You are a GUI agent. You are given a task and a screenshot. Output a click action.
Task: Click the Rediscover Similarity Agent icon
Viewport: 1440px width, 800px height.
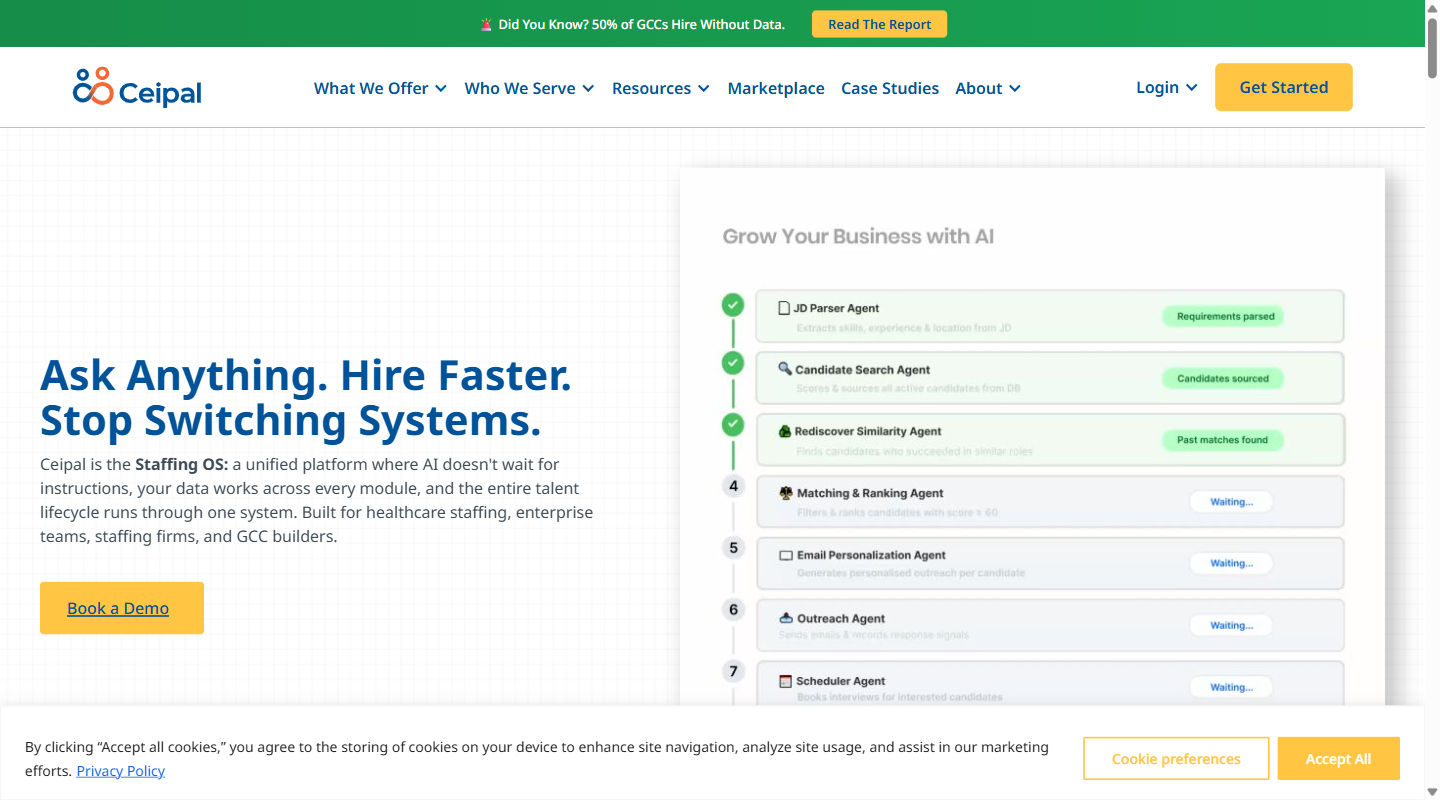pyautogui.click(x=785, y=431)
